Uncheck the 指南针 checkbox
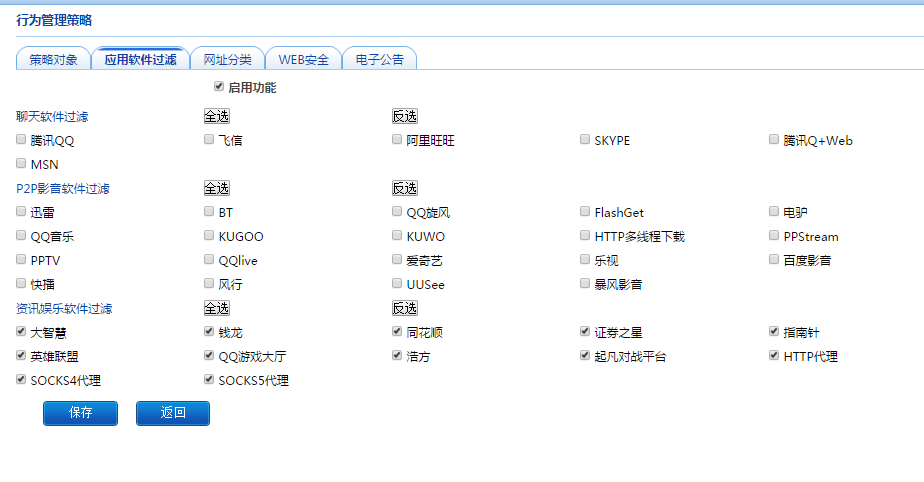924x482 pixels. tap(774, 331)
